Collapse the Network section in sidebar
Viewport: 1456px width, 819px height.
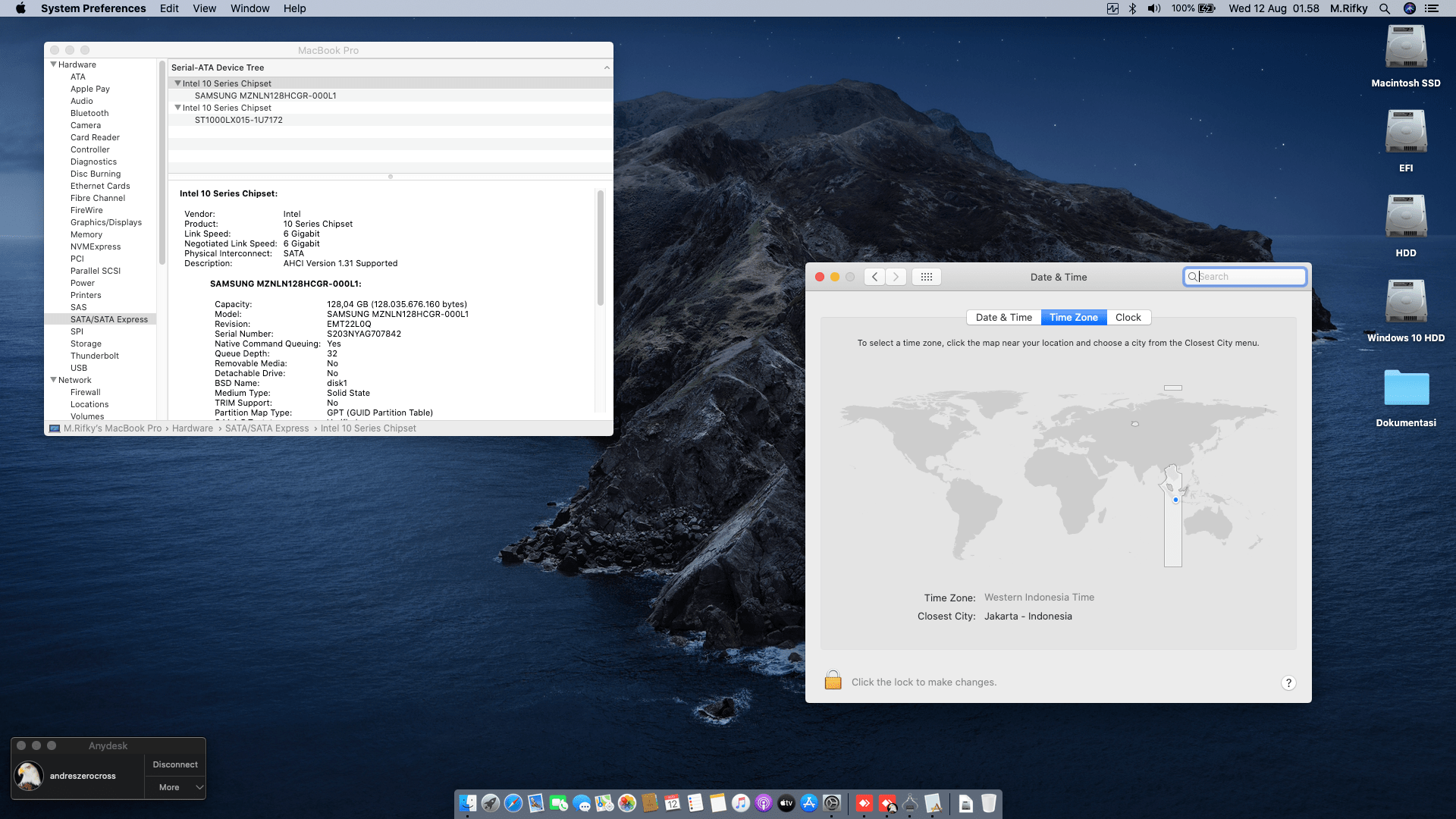(54, 380)
